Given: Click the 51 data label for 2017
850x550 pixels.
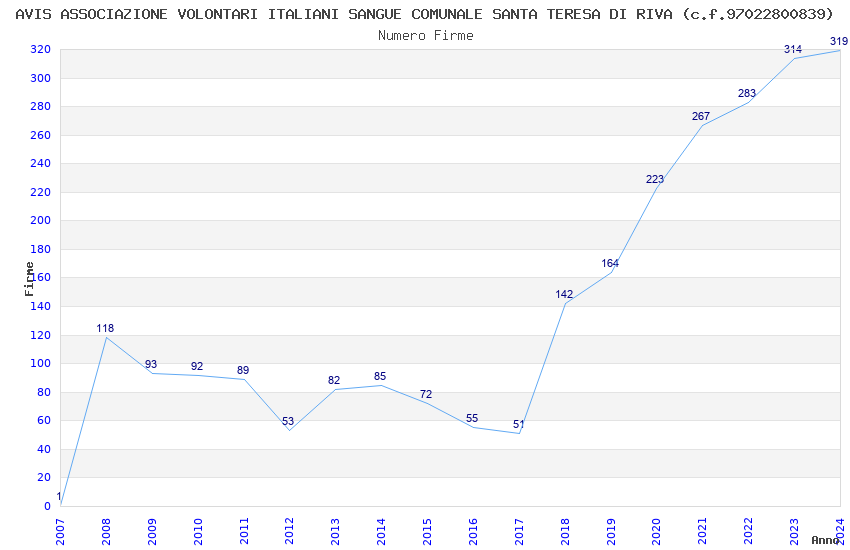Looking at the screenshot, I should 519,424.
